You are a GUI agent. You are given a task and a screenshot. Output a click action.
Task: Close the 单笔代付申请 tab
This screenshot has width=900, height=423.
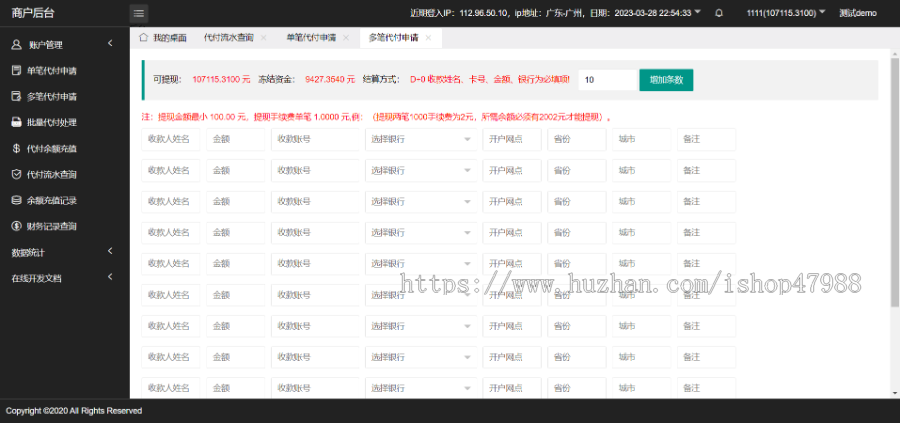point(346,38)
